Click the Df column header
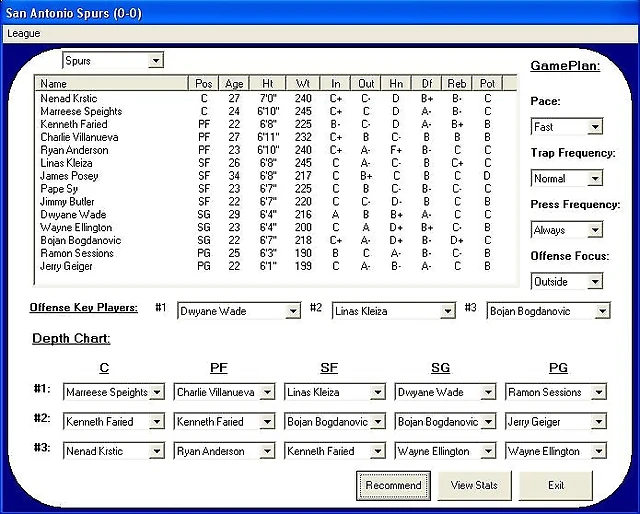Image resolution: width=640 pixels, height=514 pixels. (x=427, y=83)
